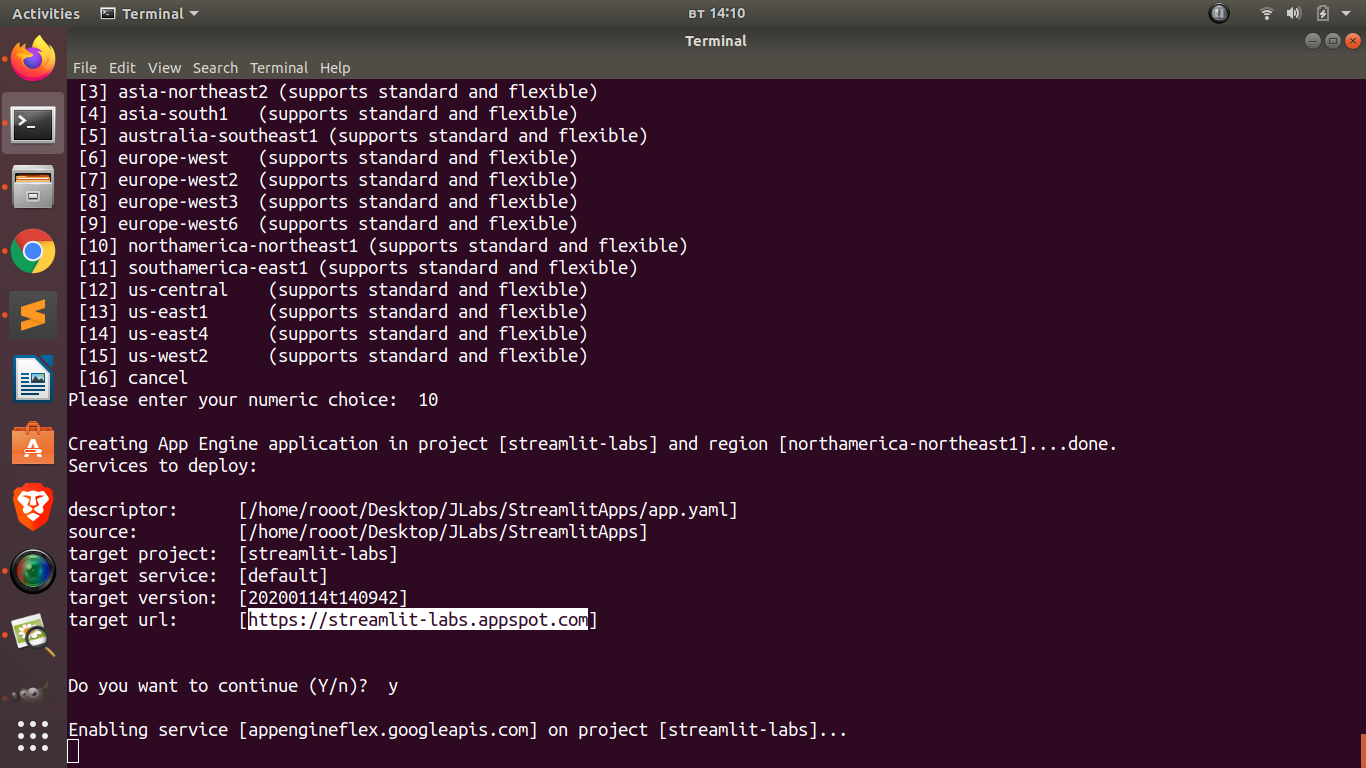Open Ubuntu Software from the dock
The height and width of the screenshot is (768, 1366).
tap(33, 444)
